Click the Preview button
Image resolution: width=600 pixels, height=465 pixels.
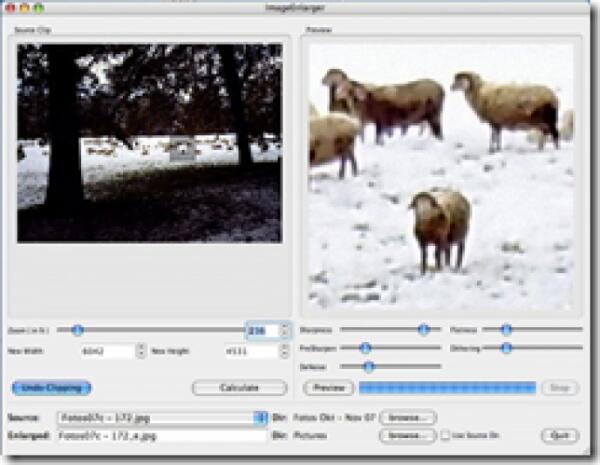click(327, 388)
